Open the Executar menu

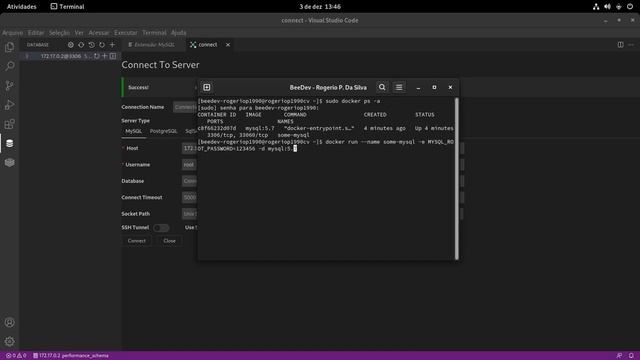tap(126, 33)
